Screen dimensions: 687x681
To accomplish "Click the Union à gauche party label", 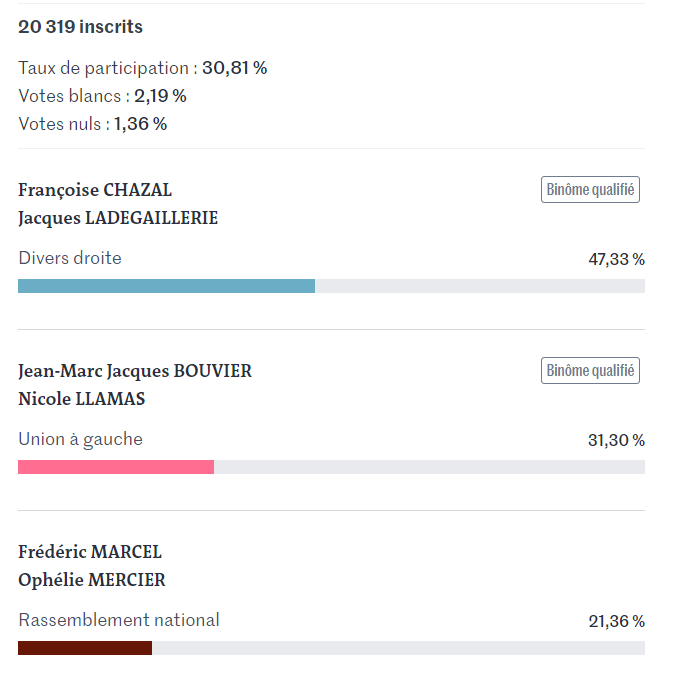I will (81, 439).
